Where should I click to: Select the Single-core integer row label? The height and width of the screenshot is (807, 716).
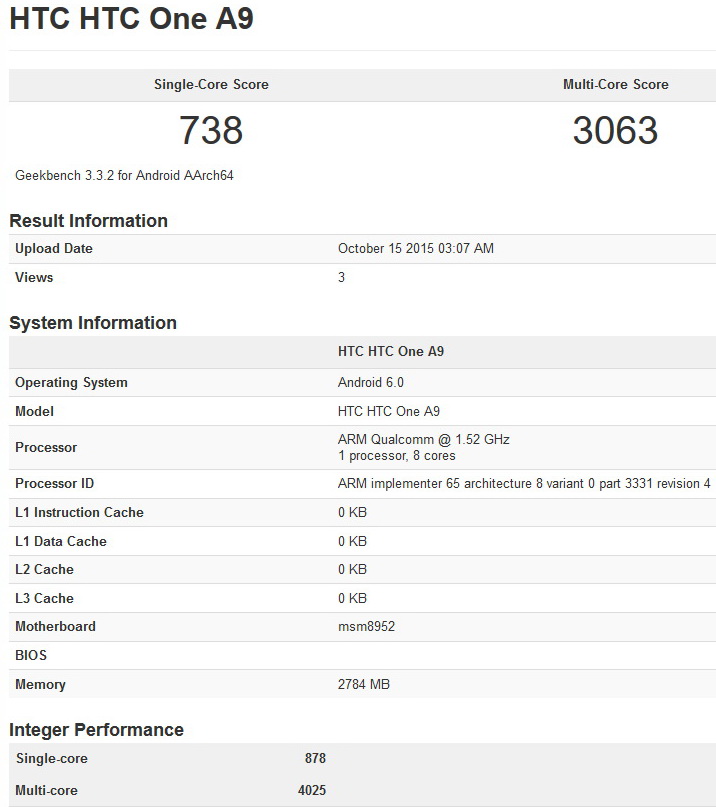(51, 758)
